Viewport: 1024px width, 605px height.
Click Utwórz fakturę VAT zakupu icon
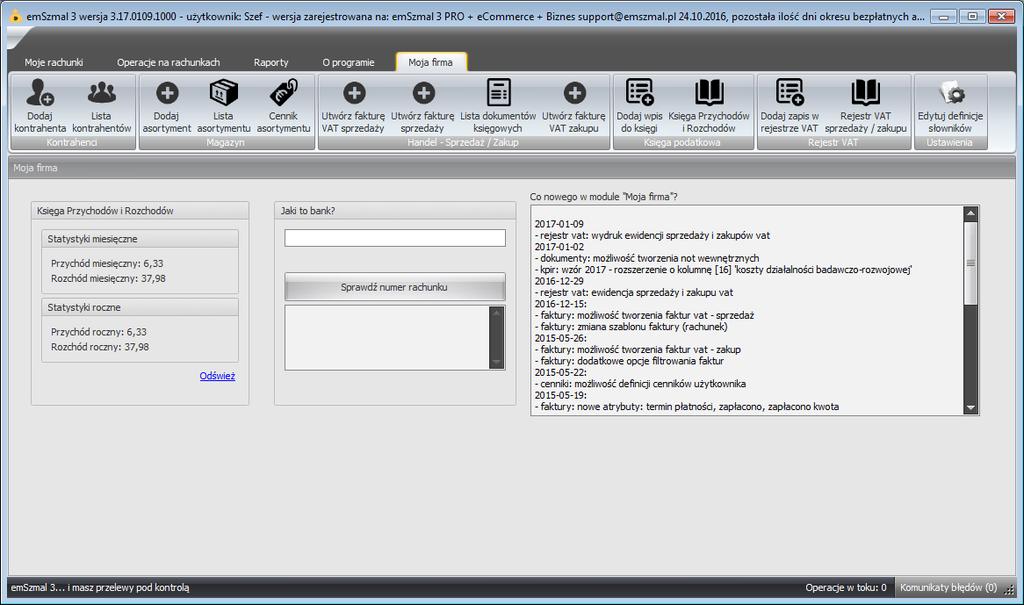[575, 93]
